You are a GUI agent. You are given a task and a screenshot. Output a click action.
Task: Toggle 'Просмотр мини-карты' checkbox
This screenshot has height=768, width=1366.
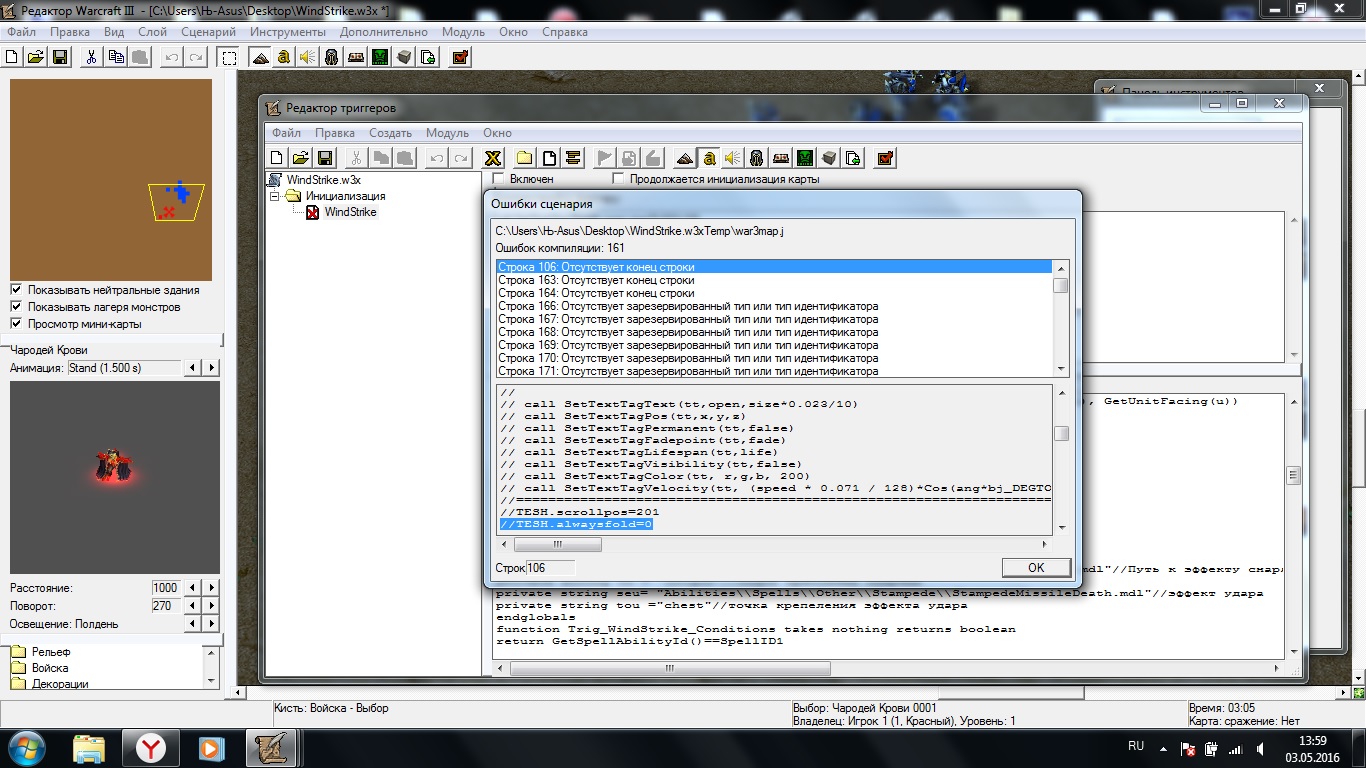coord(16,324)
